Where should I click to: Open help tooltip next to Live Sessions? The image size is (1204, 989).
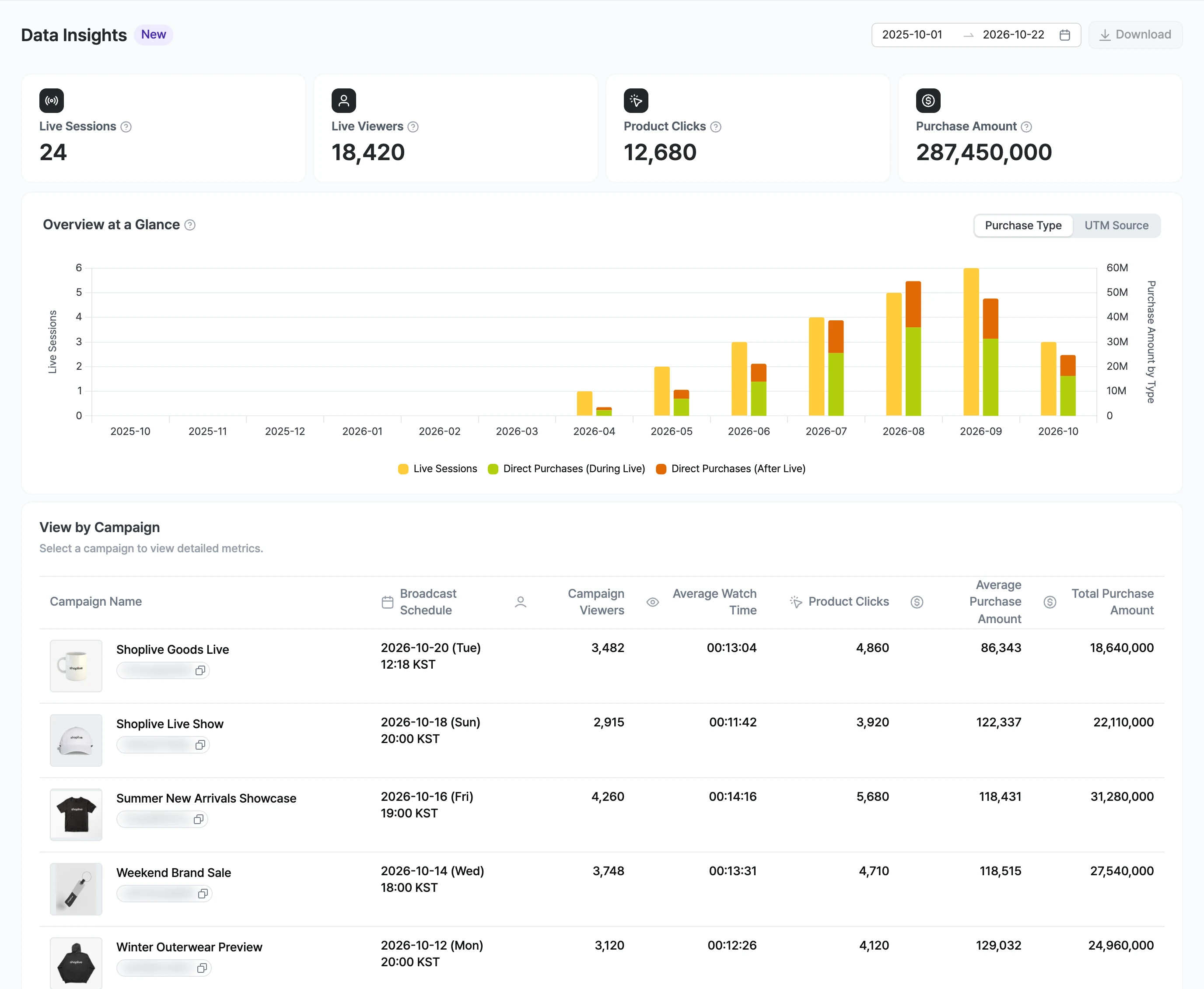(x=126, y=127)
